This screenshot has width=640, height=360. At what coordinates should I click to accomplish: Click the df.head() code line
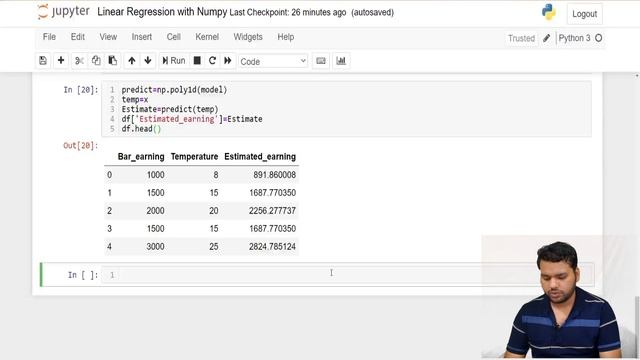coord(141,129)
